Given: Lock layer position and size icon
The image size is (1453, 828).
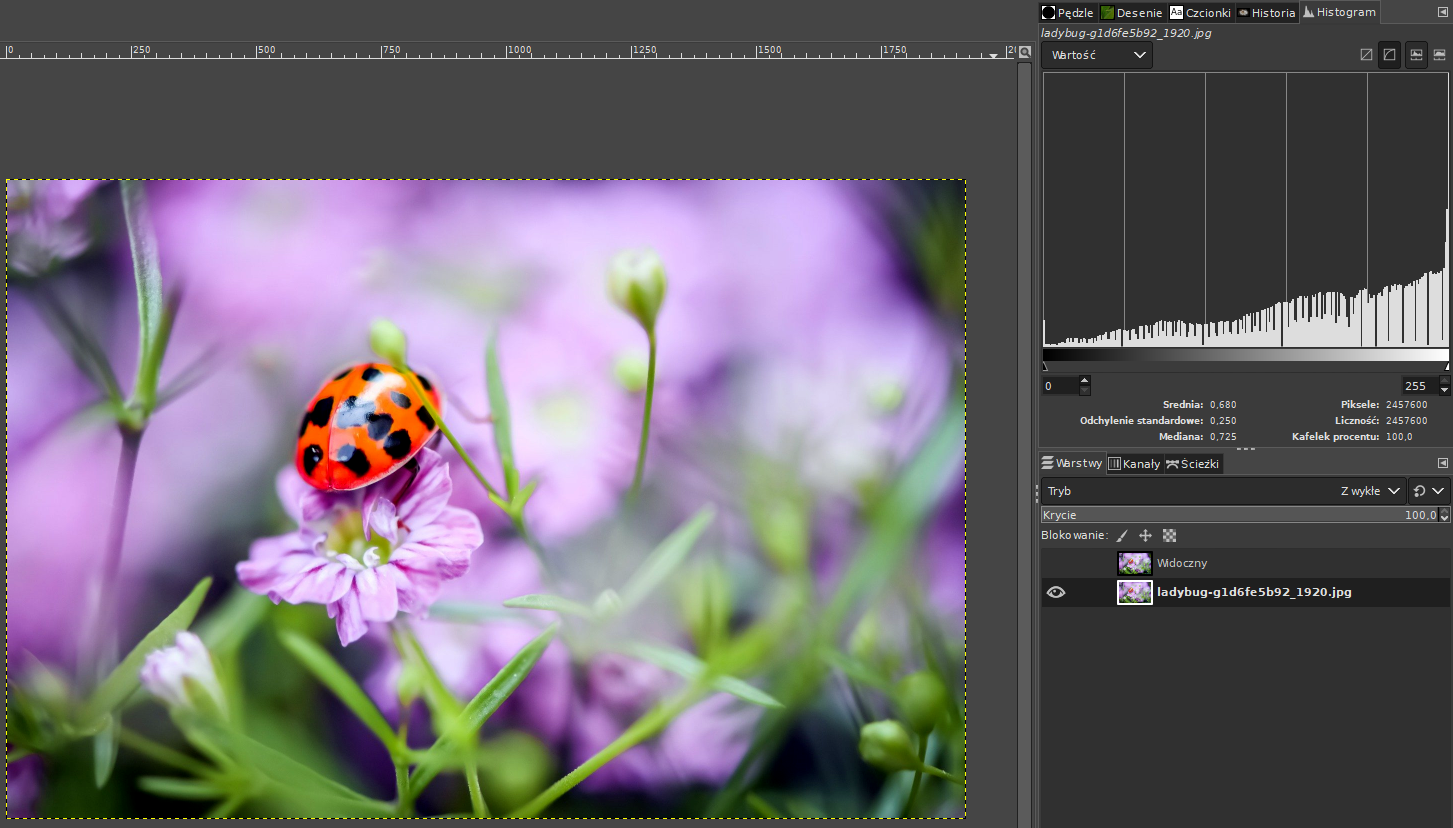Looking at the screenshot, I should tap(1146, 536).
